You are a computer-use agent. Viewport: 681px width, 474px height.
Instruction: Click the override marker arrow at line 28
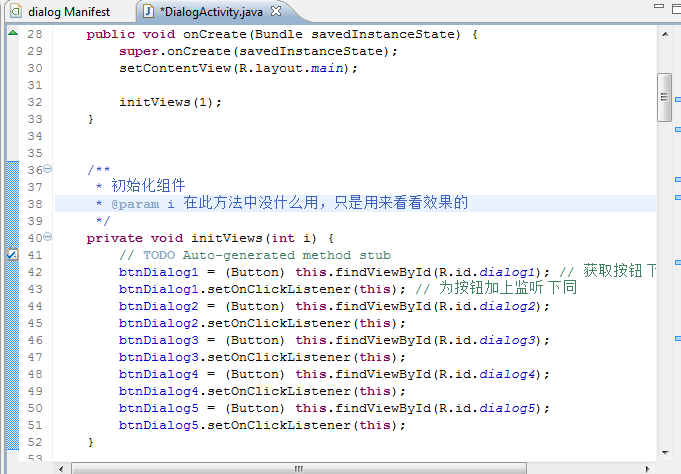click(13, 33)
